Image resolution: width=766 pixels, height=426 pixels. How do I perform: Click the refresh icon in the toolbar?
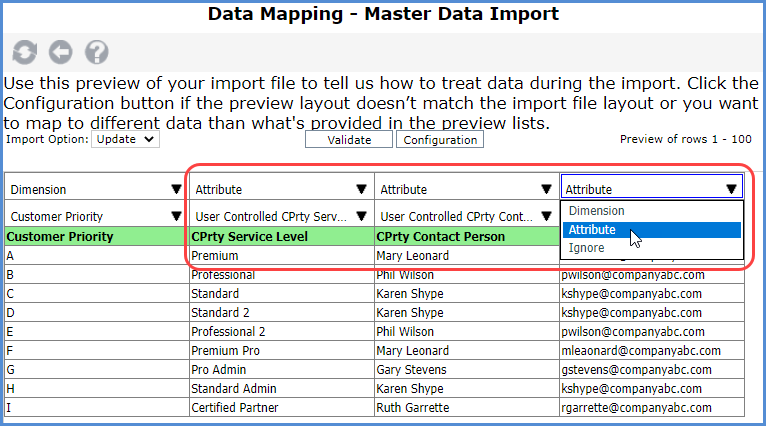pos(25,52)
